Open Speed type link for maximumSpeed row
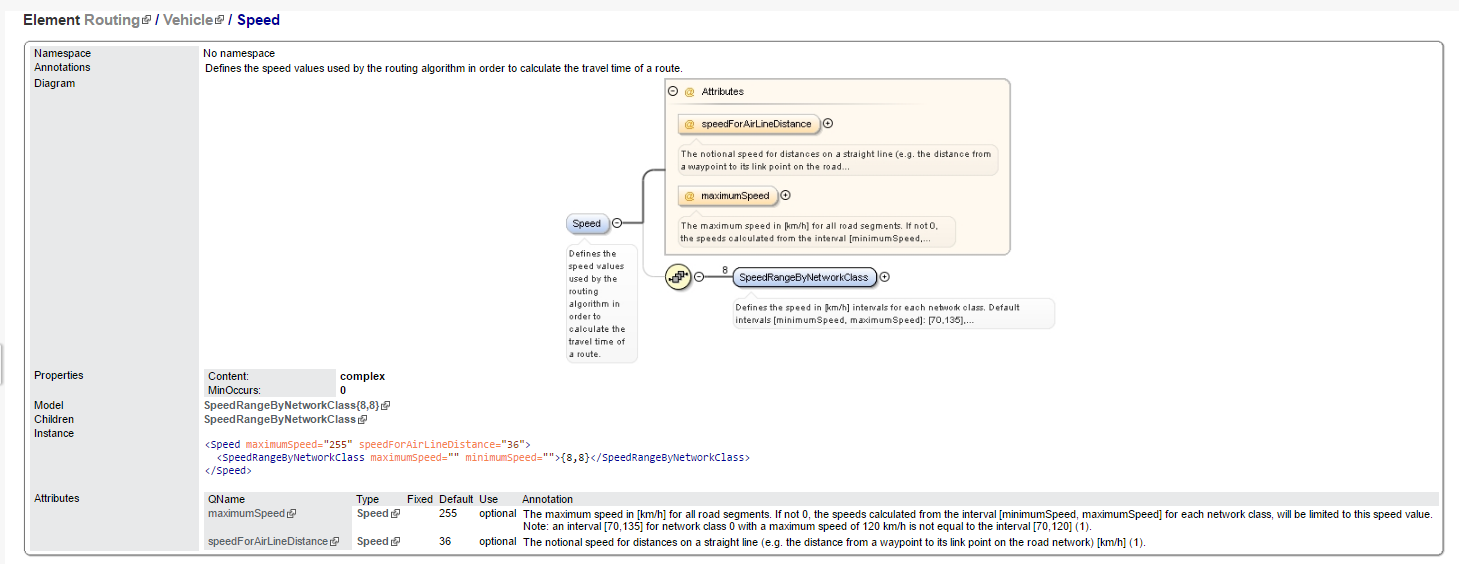This screenshot has width=1459, height=564. pyautogui.click(x=372, y=514)
